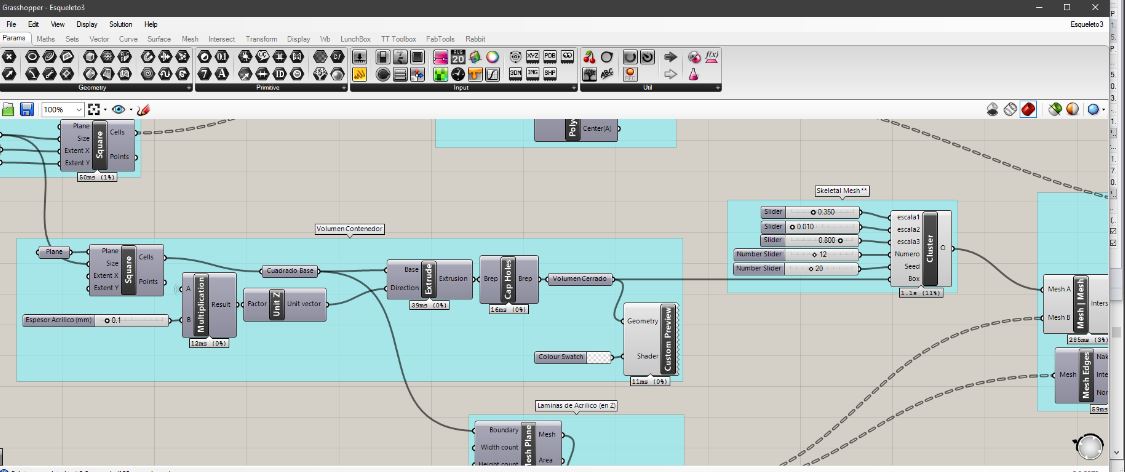Choose the Point parameter 'x' hexagon icon
This screenshot has width=1125, height=472.
(x=9, y=56)
